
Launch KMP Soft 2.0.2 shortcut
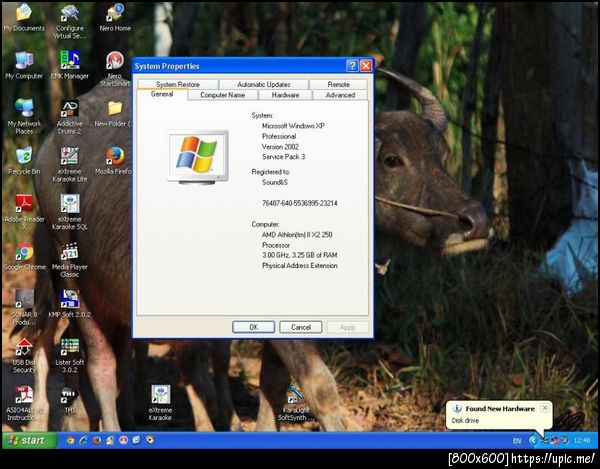70,304
